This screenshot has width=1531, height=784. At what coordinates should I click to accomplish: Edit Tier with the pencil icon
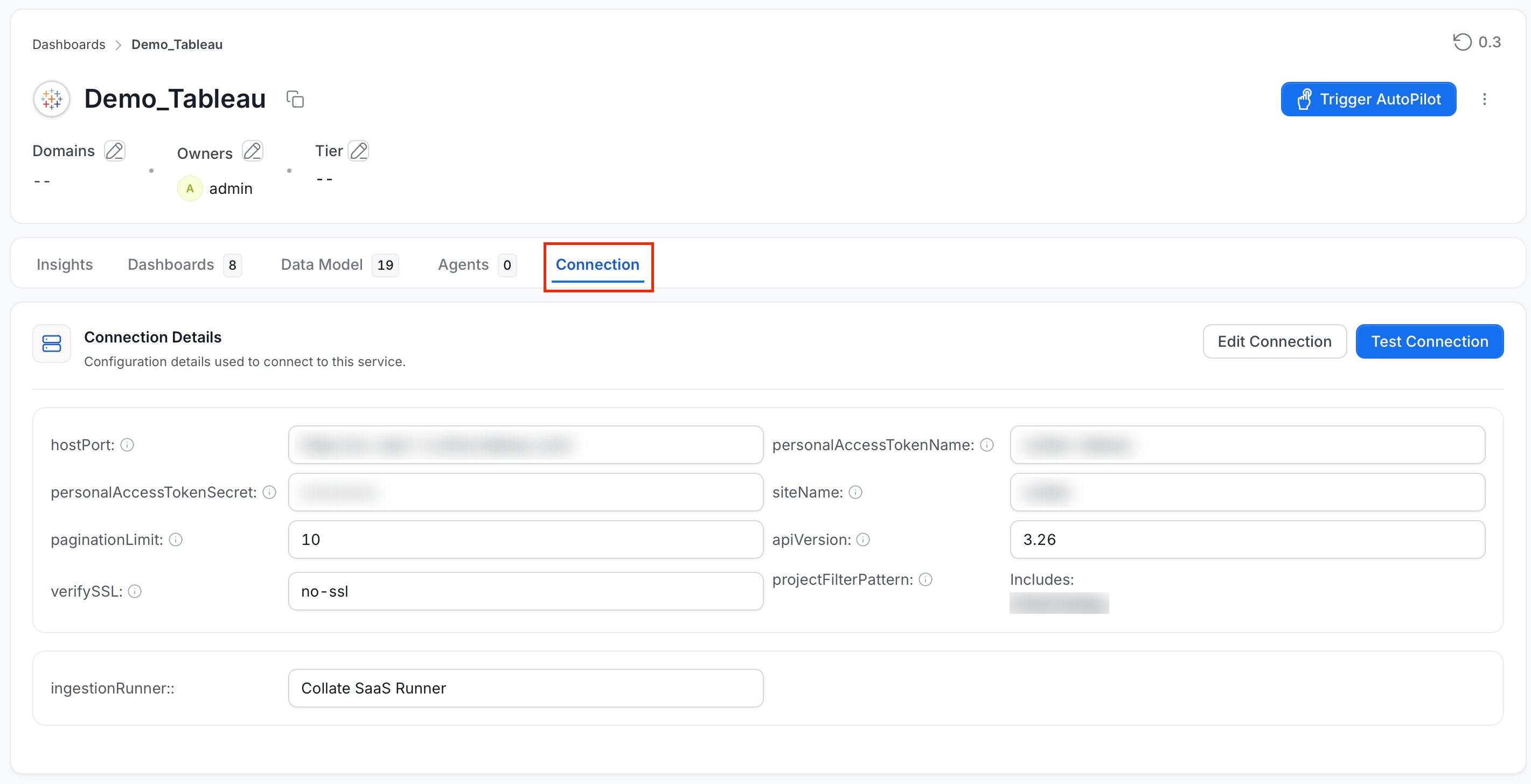click(358, 151)
